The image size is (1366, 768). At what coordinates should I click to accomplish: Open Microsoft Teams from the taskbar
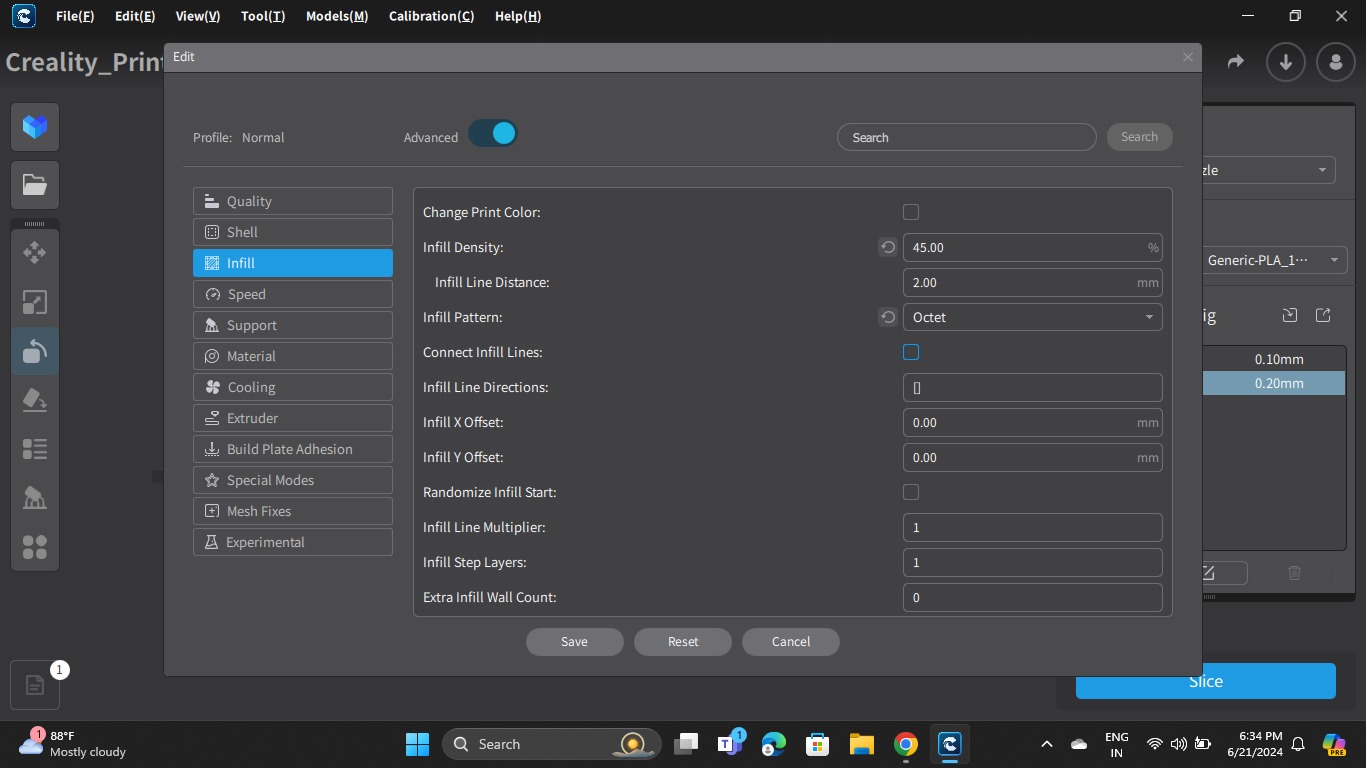(729, 743)
